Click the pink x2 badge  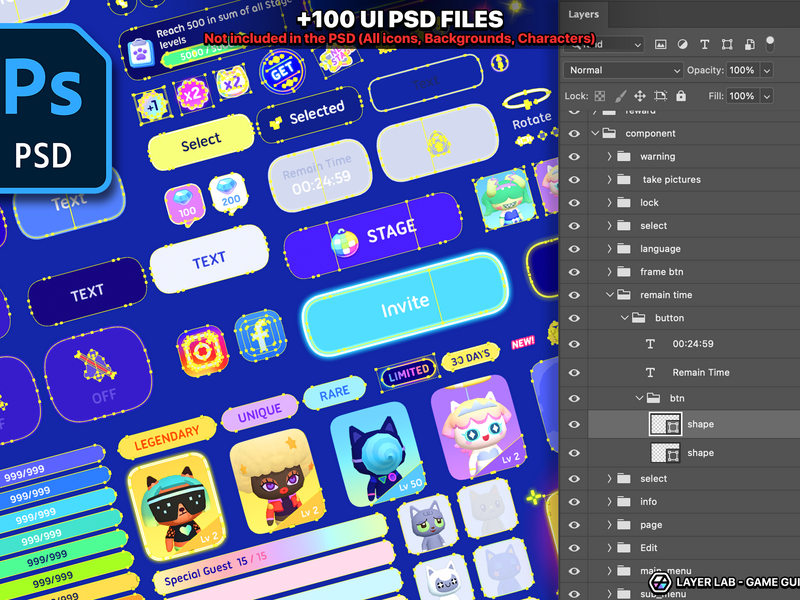tap(193, 94)
